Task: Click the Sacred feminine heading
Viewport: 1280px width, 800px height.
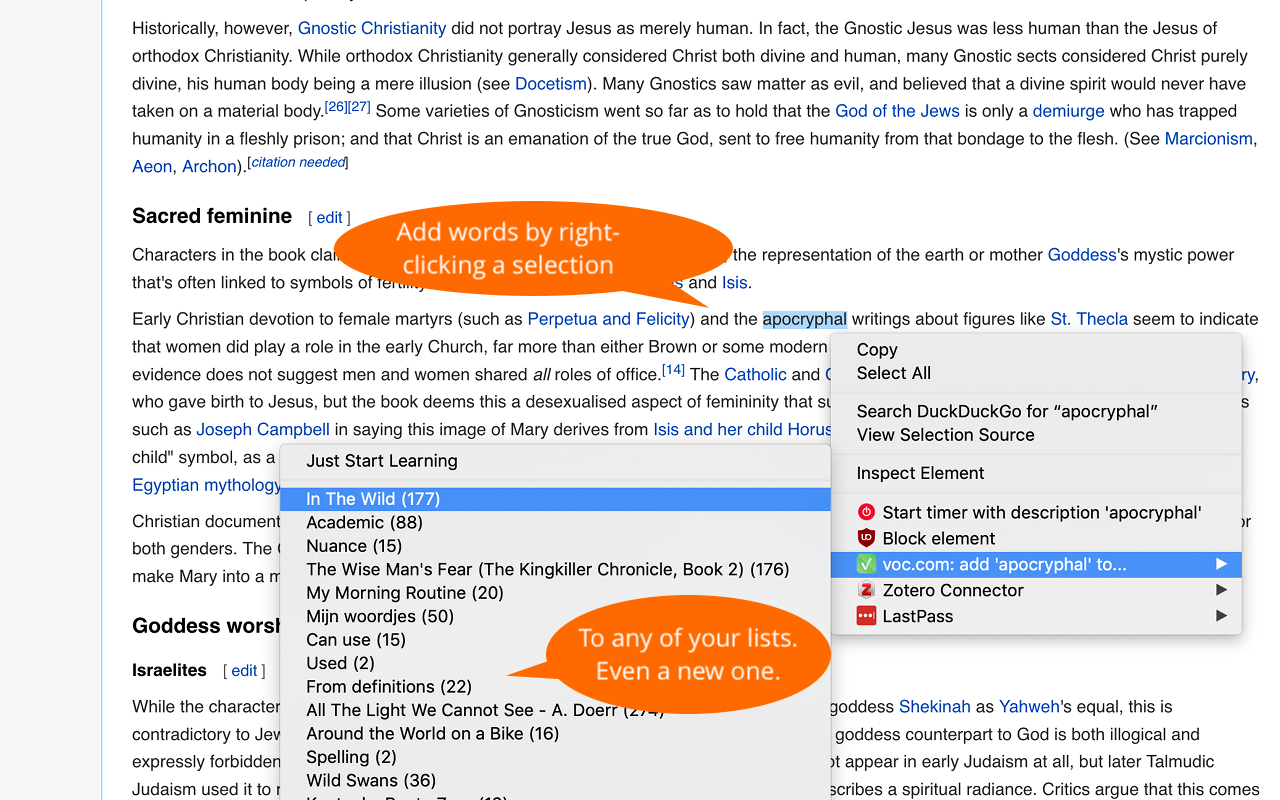Action: [x=212, y=216]
